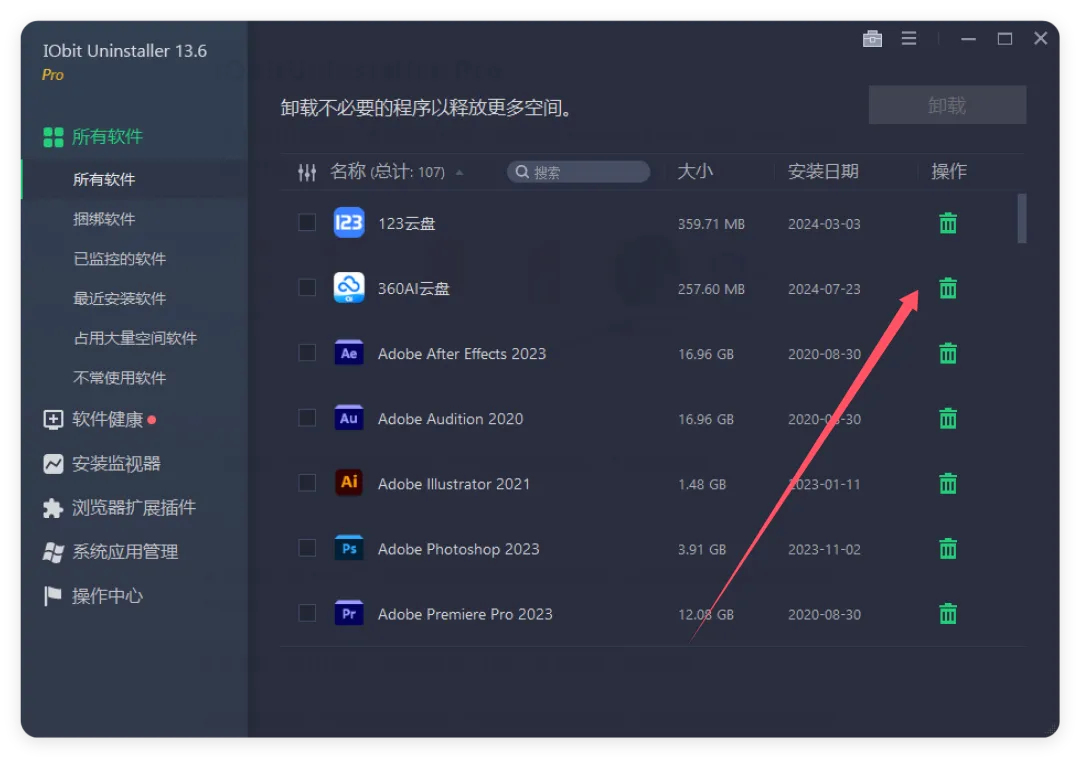1080x758 pixels.
Task: Click the 359.71 MB size value
Action: (x=711, y=224)
